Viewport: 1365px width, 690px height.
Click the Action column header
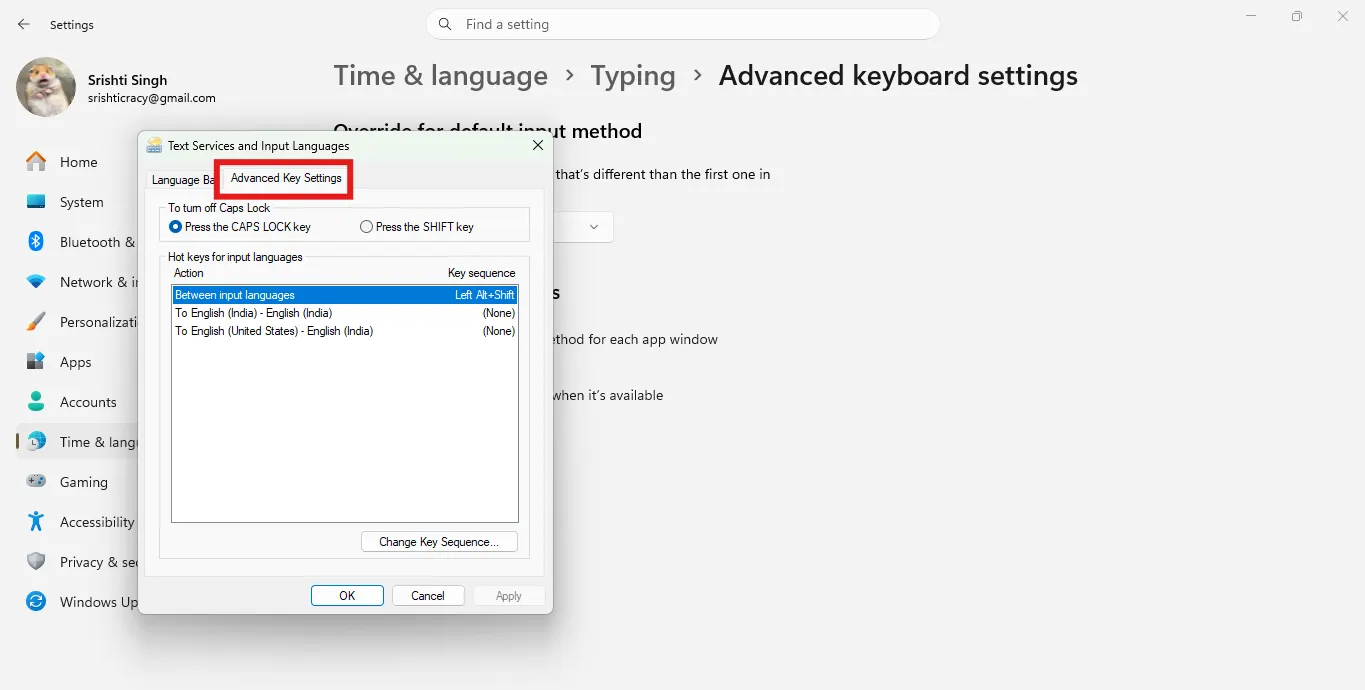point(189,273)
